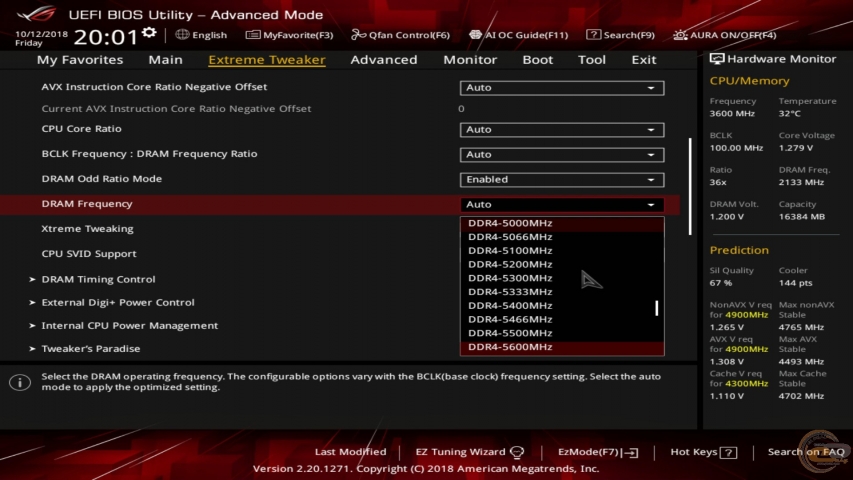Click the Hardware Monitor screen icon

click(x=716, y=59)
